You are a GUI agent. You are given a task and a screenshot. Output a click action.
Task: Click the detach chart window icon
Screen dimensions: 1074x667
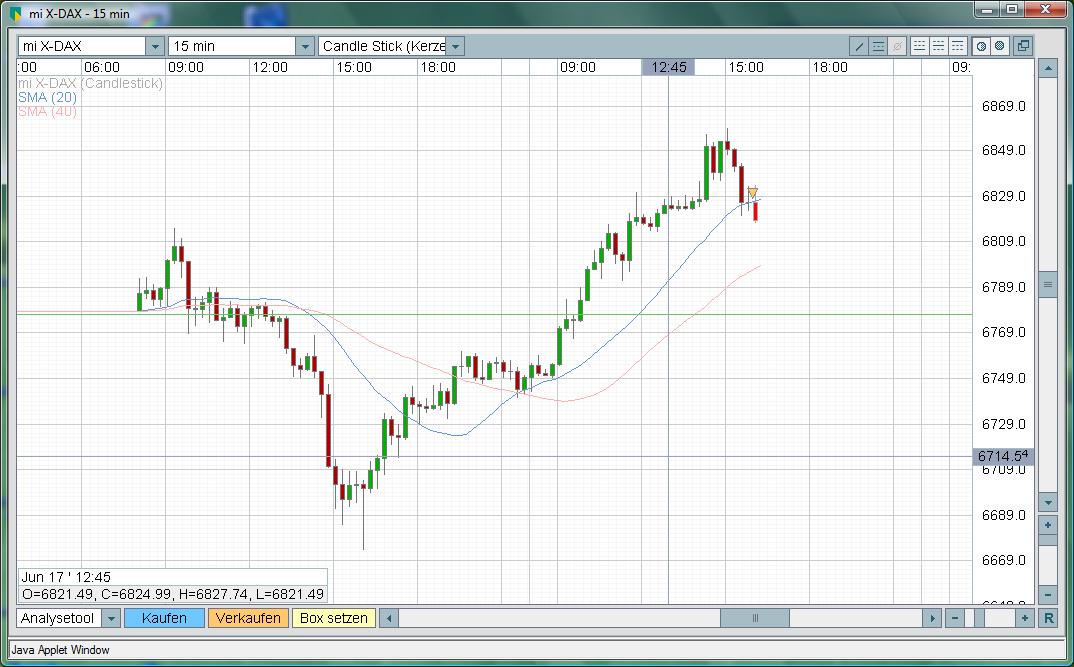coord(1023,46)
